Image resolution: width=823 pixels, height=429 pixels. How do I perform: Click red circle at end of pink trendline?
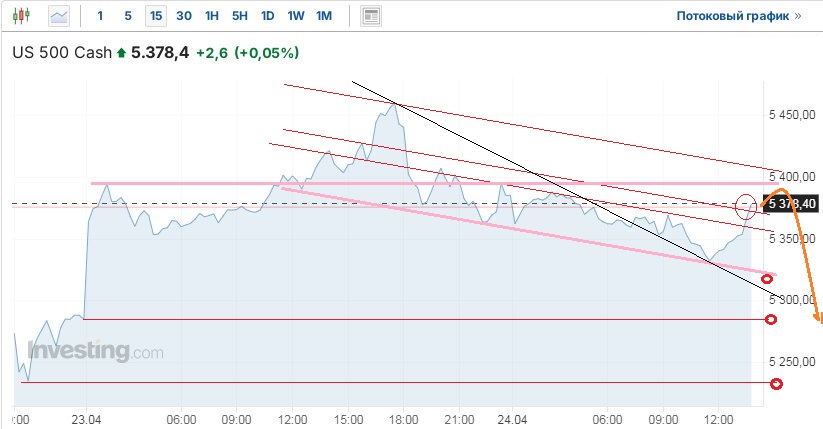tap(767, 278)
